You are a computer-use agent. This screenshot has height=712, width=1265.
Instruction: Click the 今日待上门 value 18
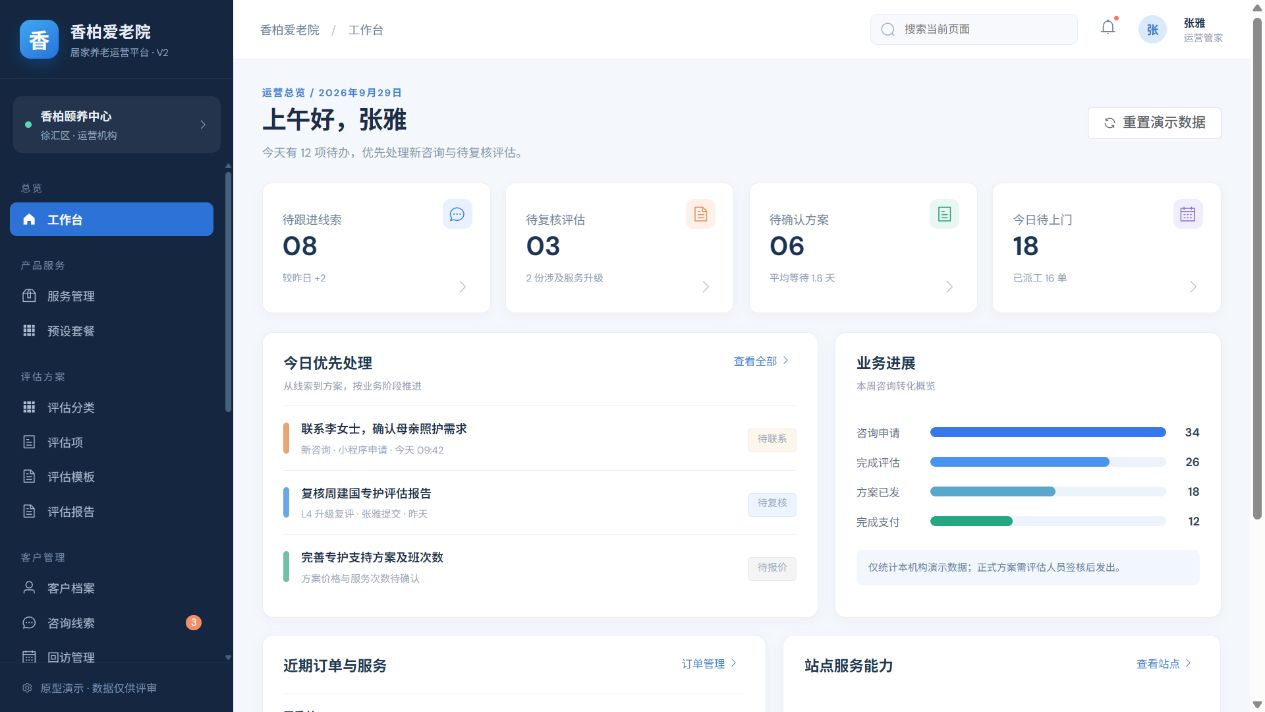(1026, 246)
